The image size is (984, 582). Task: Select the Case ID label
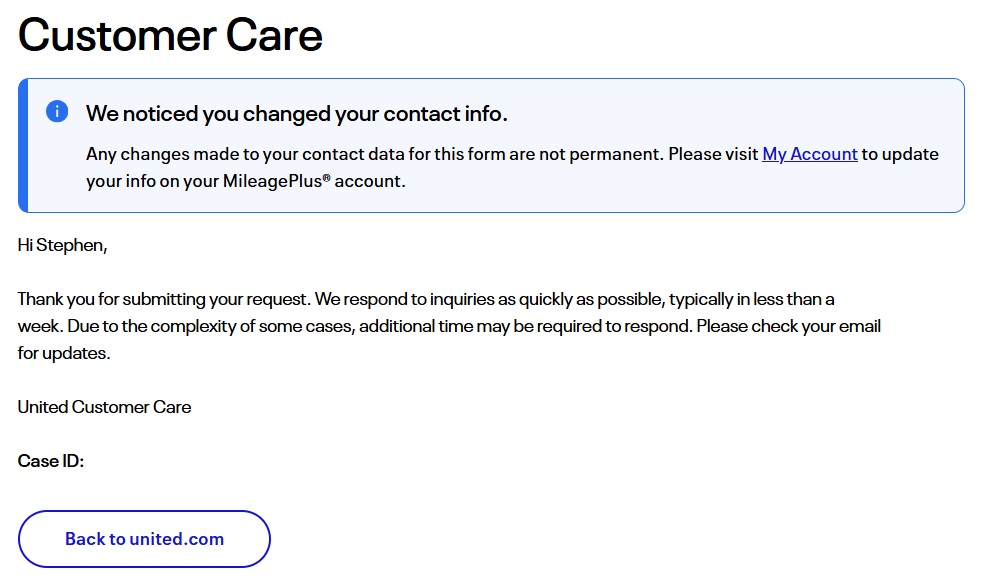coord(51,461)
